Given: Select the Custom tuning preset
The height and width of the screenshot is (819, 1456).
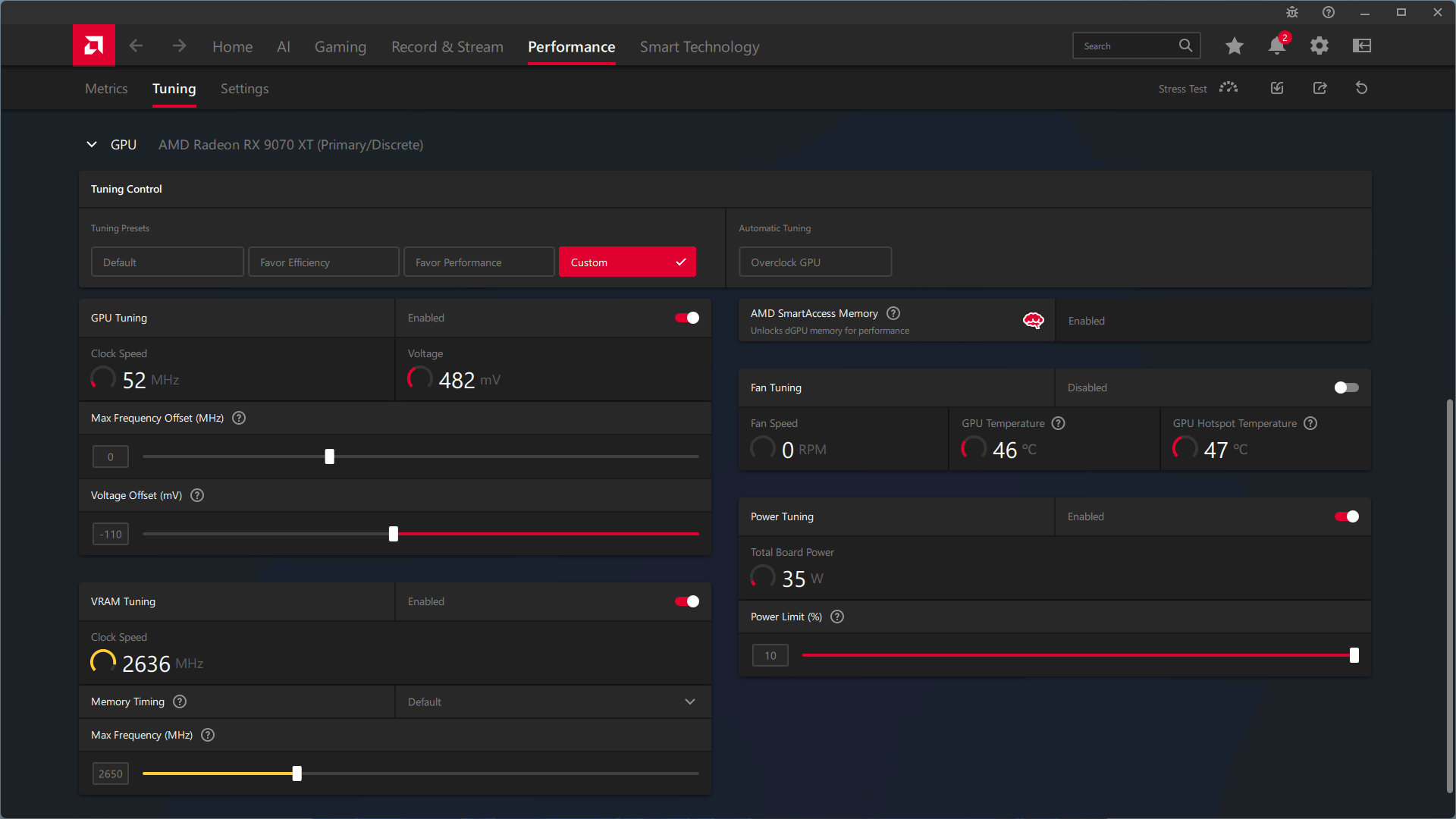Looking at the screenshot, I should (626, 262).
